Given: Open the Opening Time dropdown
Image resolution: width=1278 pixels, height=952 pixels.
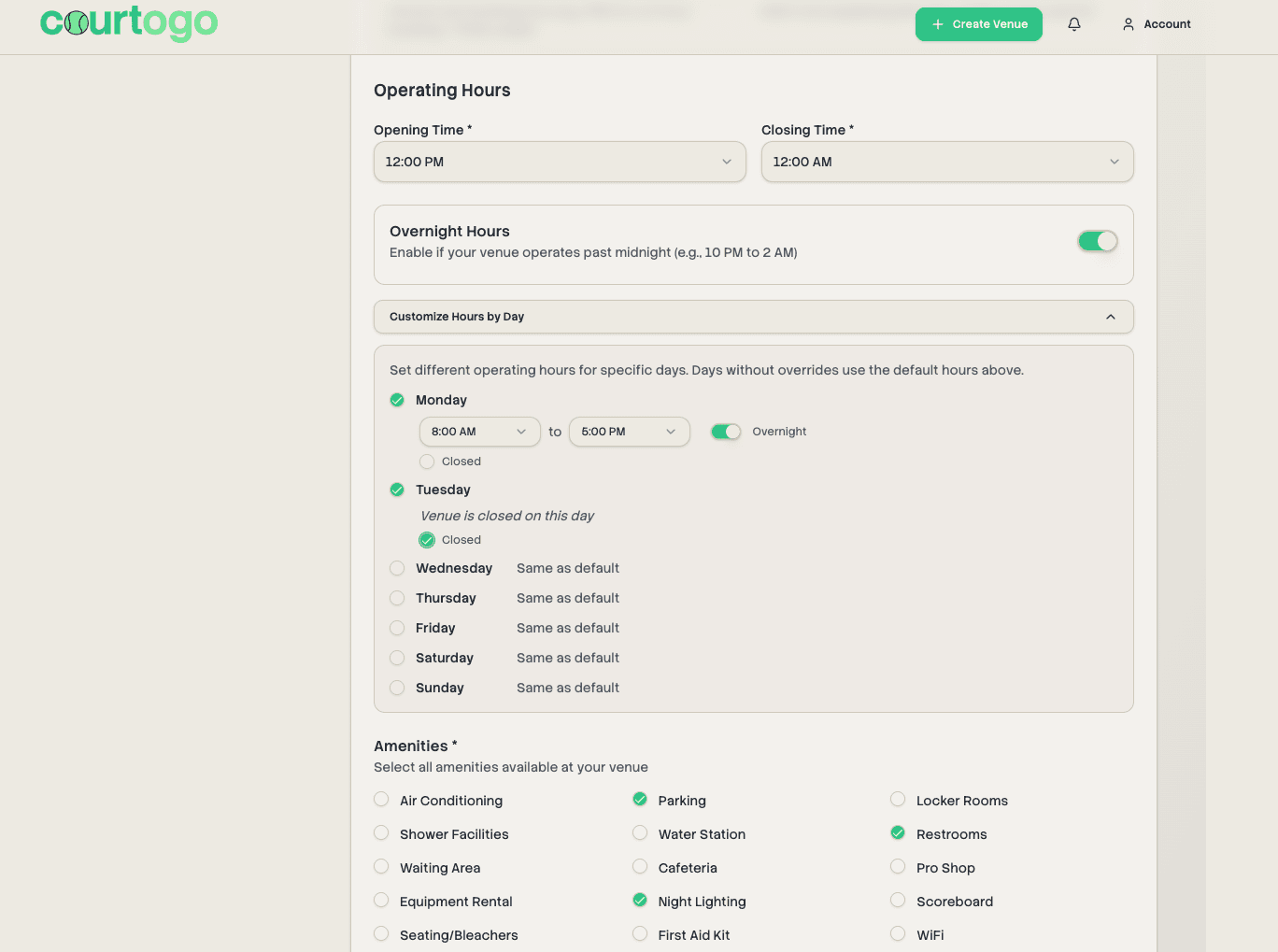Looking at the screenshot, I should 560,162.
